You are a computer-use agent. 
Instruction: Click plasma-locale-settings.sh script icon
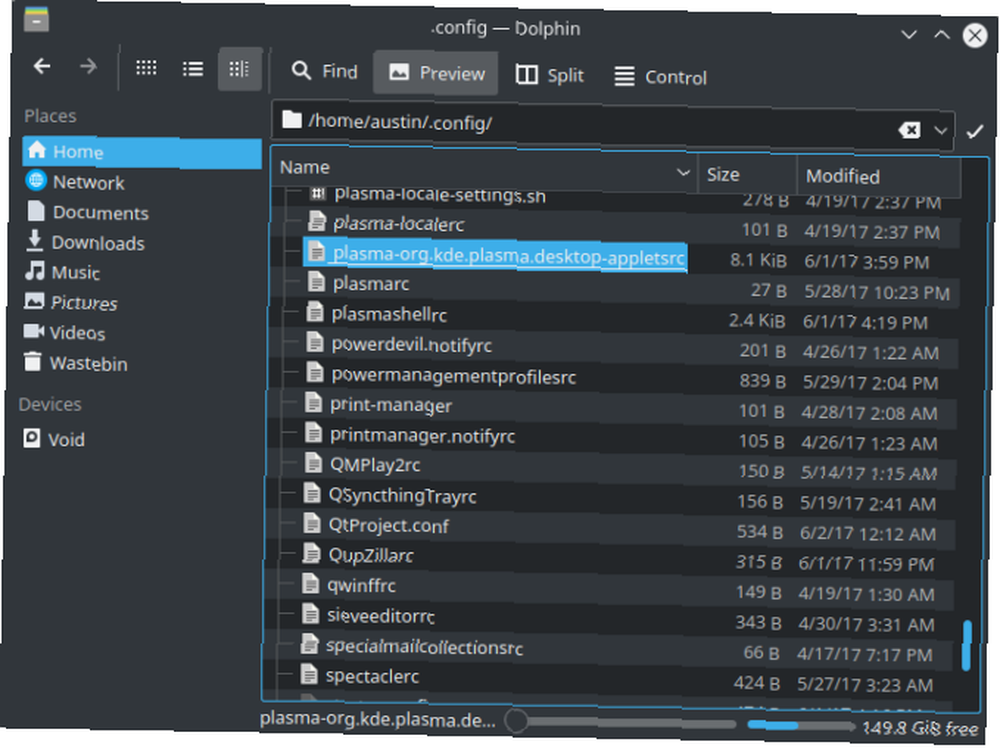click(318, 193)
